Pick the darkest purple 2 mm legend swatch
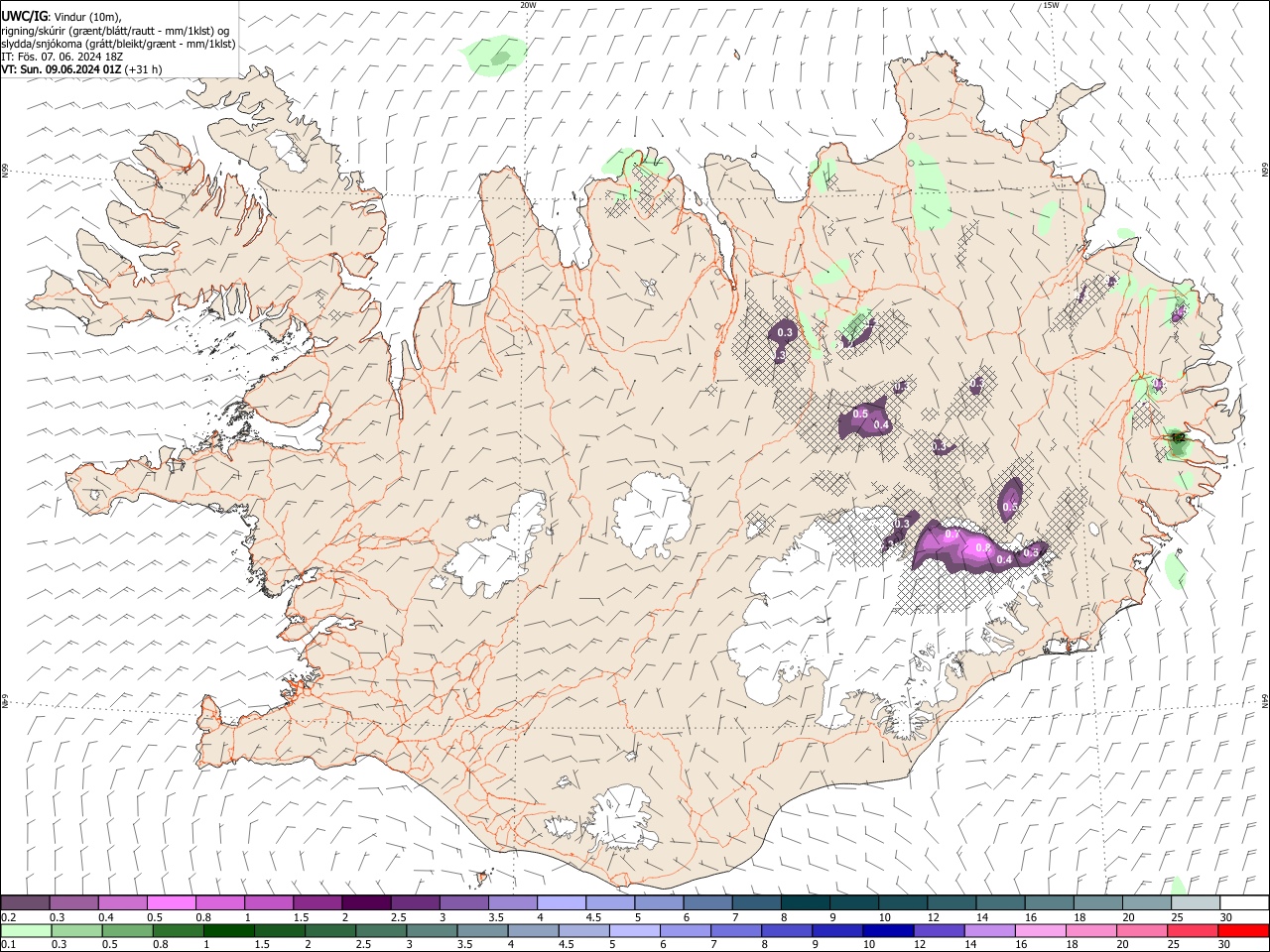Viewport: 1270px width, 952px height. (x=365, y=902)
